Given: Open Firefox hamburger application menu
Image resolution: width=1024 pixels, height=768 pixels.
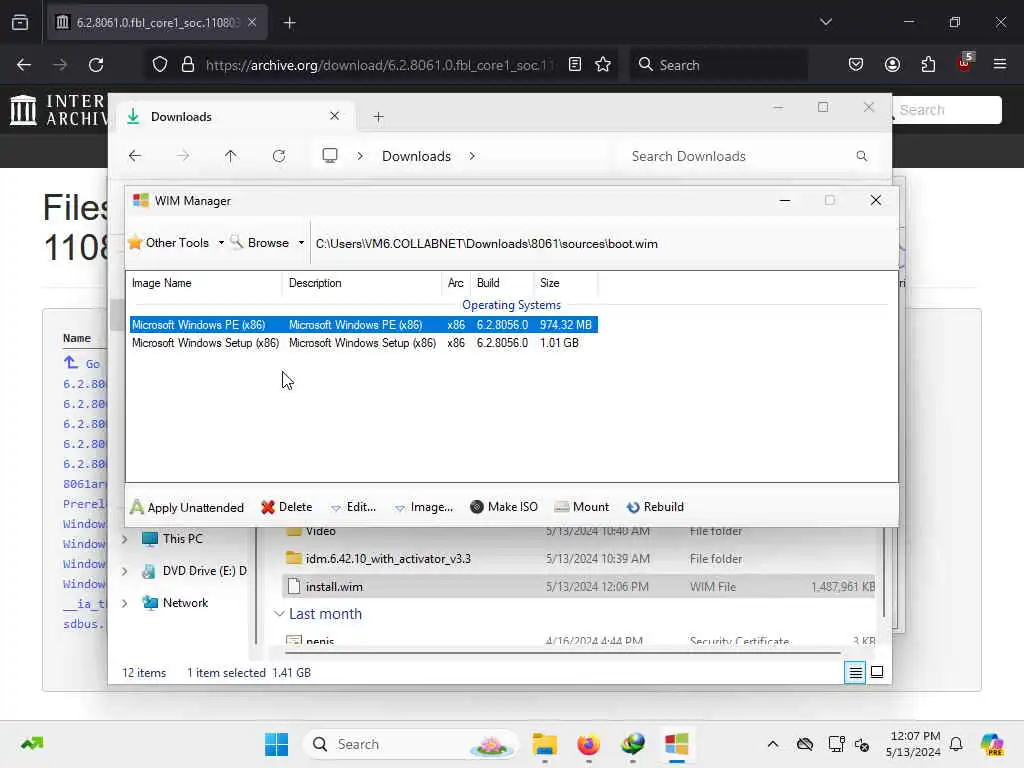Looking at the screenshot, I should pos(1000,64).
